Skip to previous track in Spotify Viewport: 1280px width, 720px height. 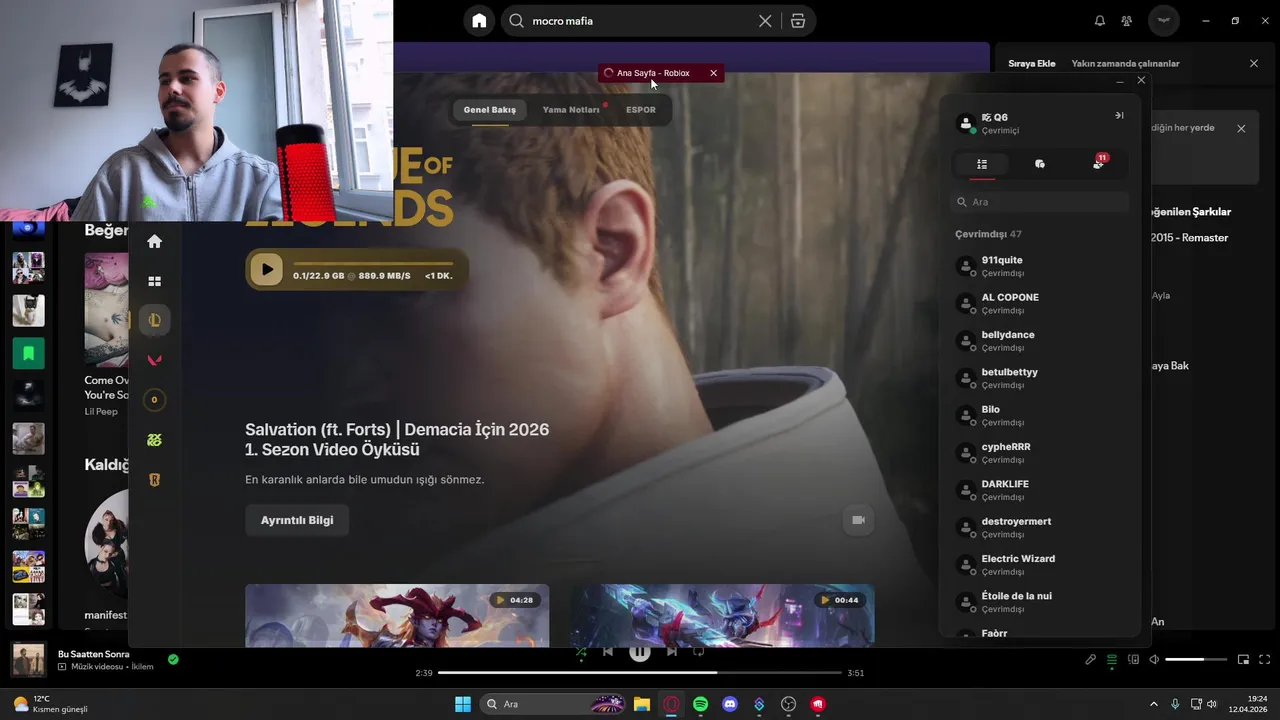coord(607,652)
